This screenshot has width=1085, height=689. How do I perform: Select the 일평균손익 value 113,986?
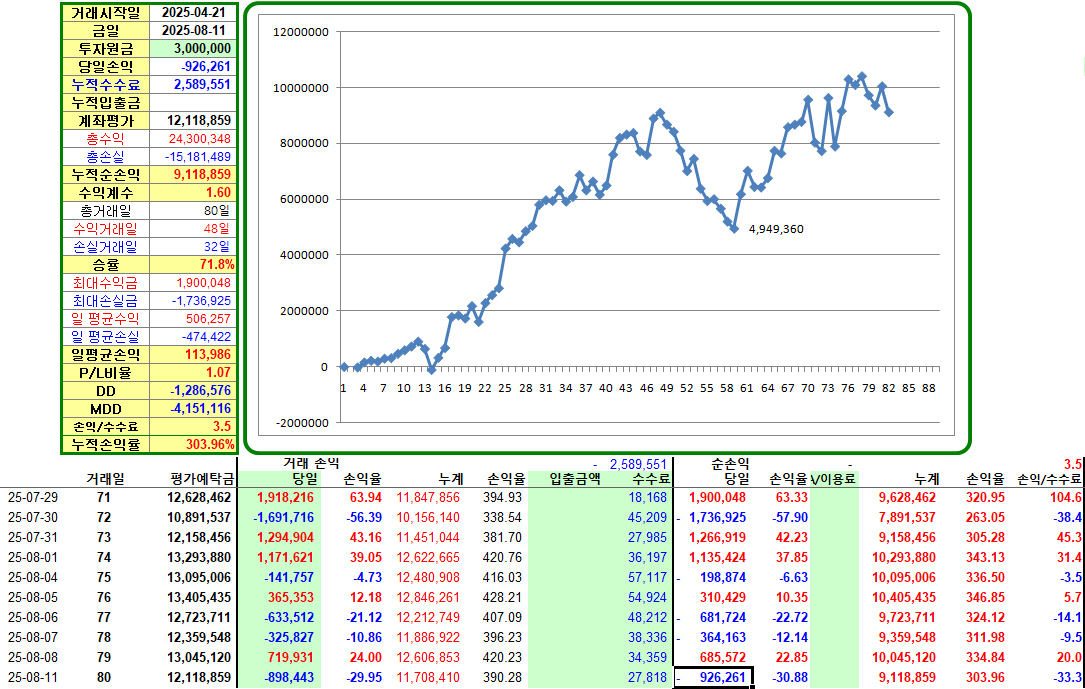click(x=193, y=354)
